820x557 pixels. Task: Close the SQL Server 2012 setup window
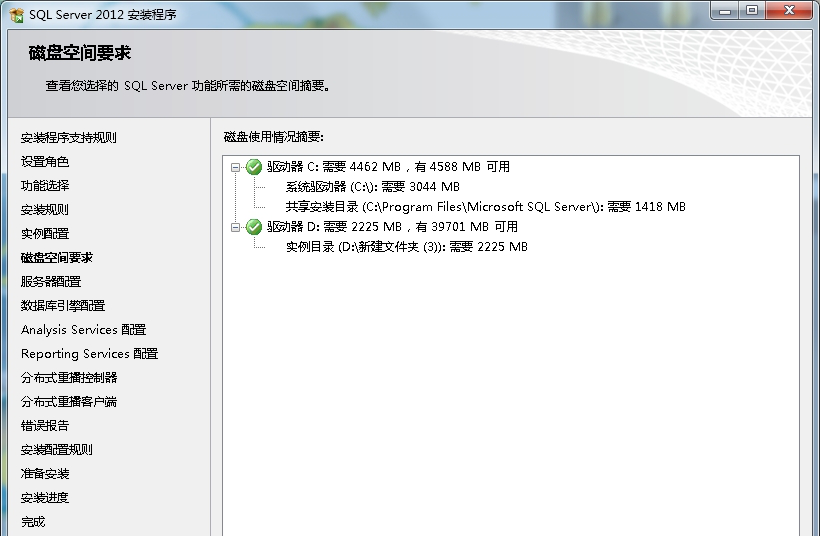(790, 10)
